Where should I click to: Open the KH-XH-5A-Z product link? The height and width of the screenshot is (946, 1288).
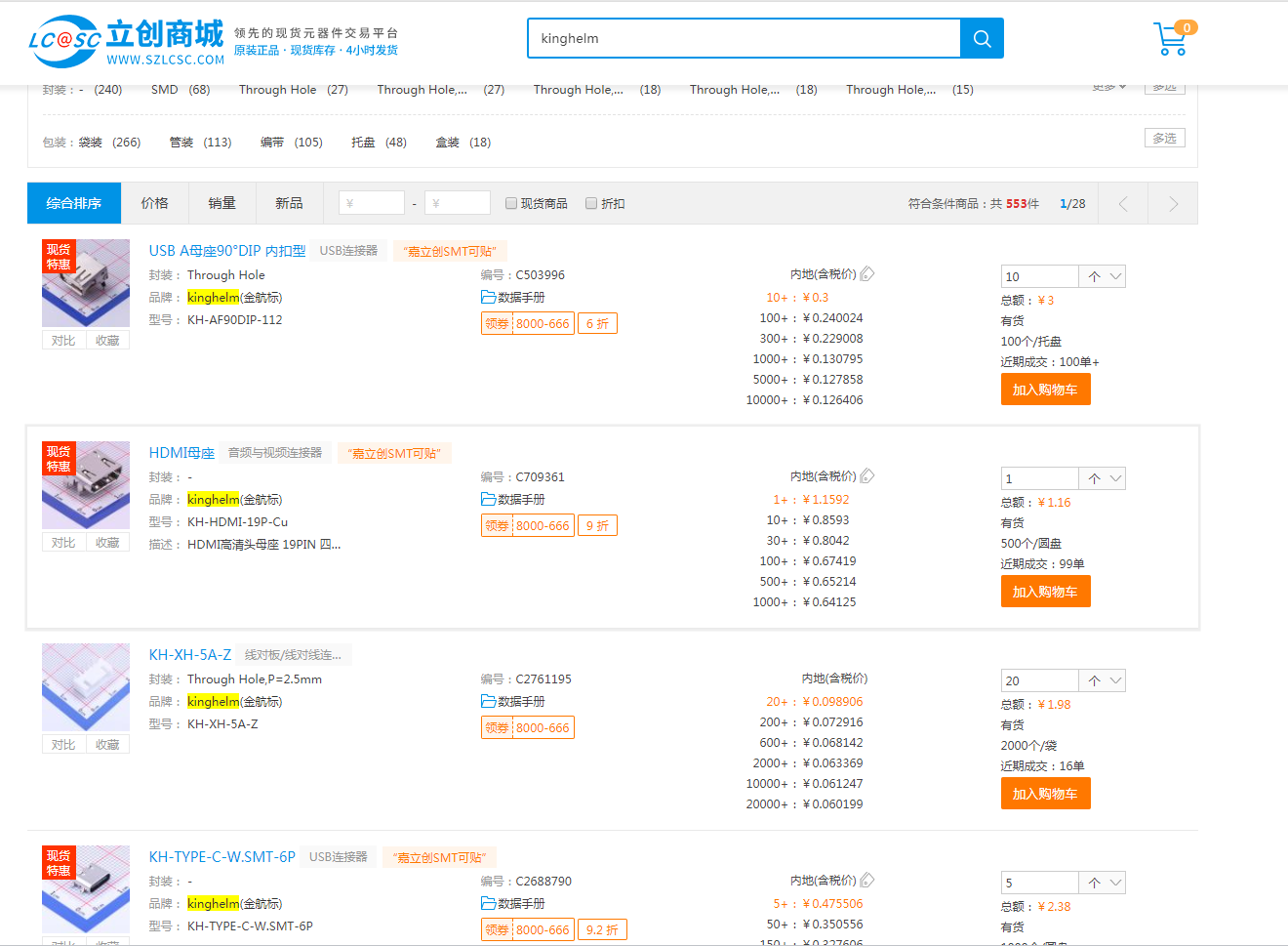(x=189, y=655)
